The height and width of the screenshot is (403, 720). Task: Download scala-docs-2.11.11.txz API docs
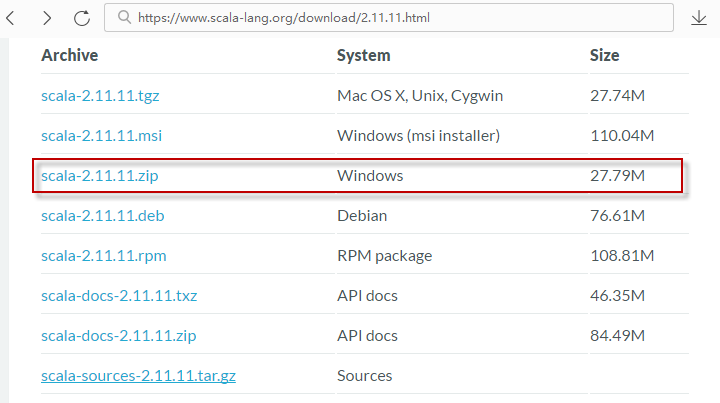[119, 296]
